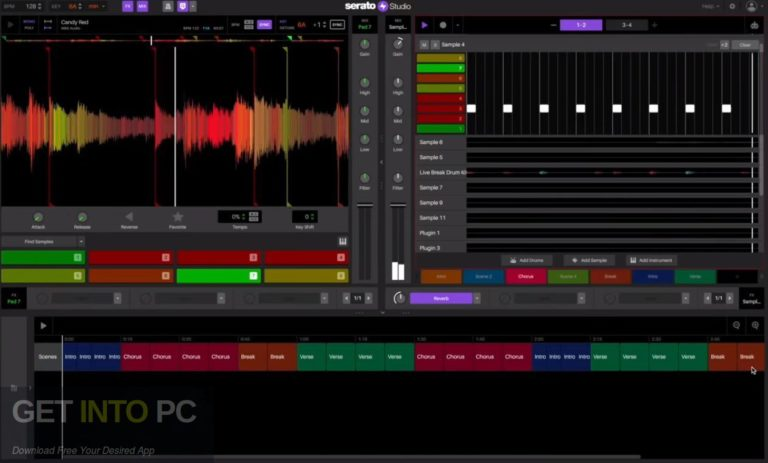Click the zoom-in magnifier in arrangement view
Screen dimensions: 768x463
[755, 325]
